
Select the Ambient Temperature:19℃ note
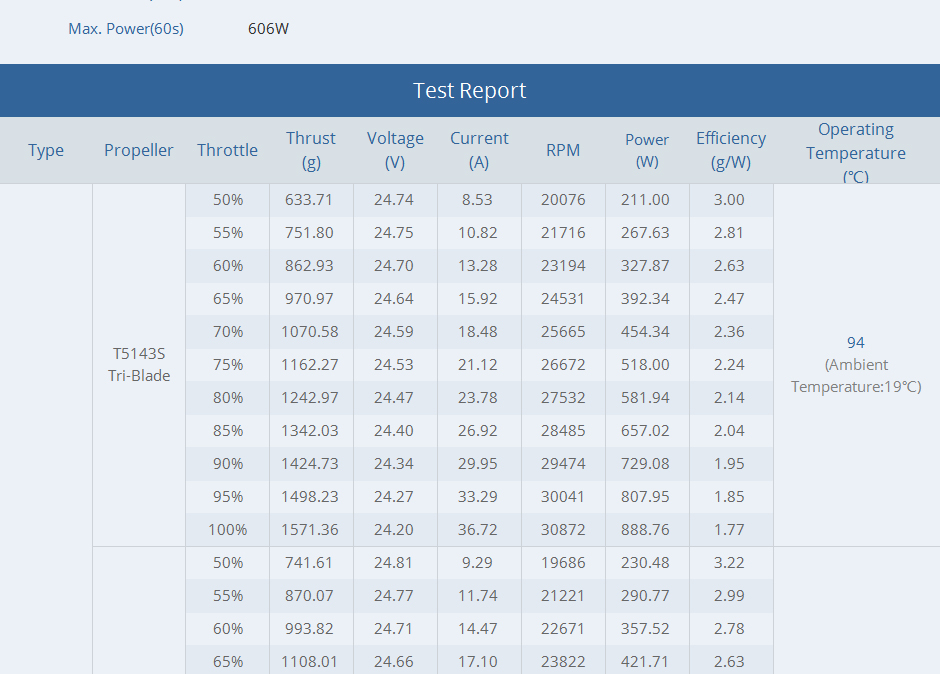855,376
